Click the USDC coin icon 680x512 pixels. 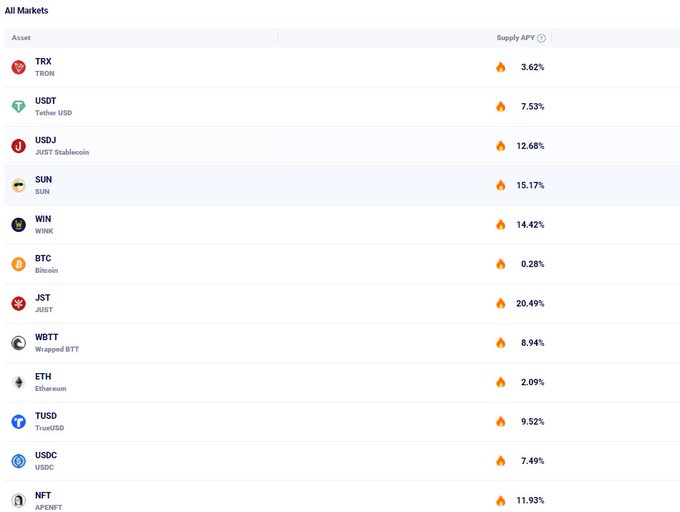pyautogui.click(x=18, y=461)
